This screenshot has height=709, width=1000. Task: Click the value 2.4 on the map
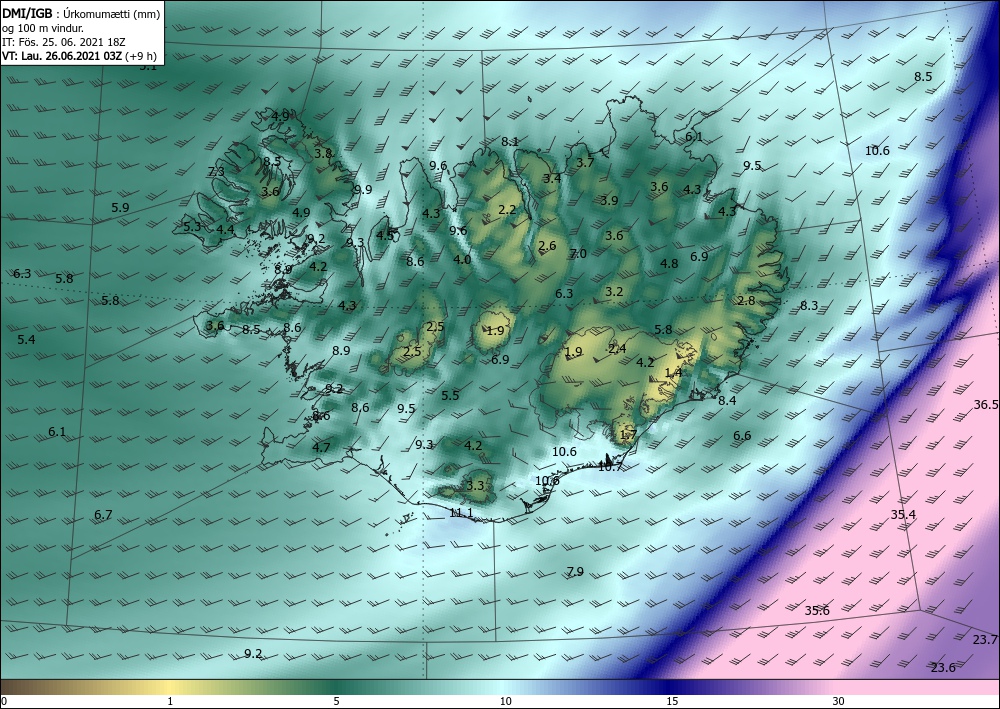[x=617, y=348]
